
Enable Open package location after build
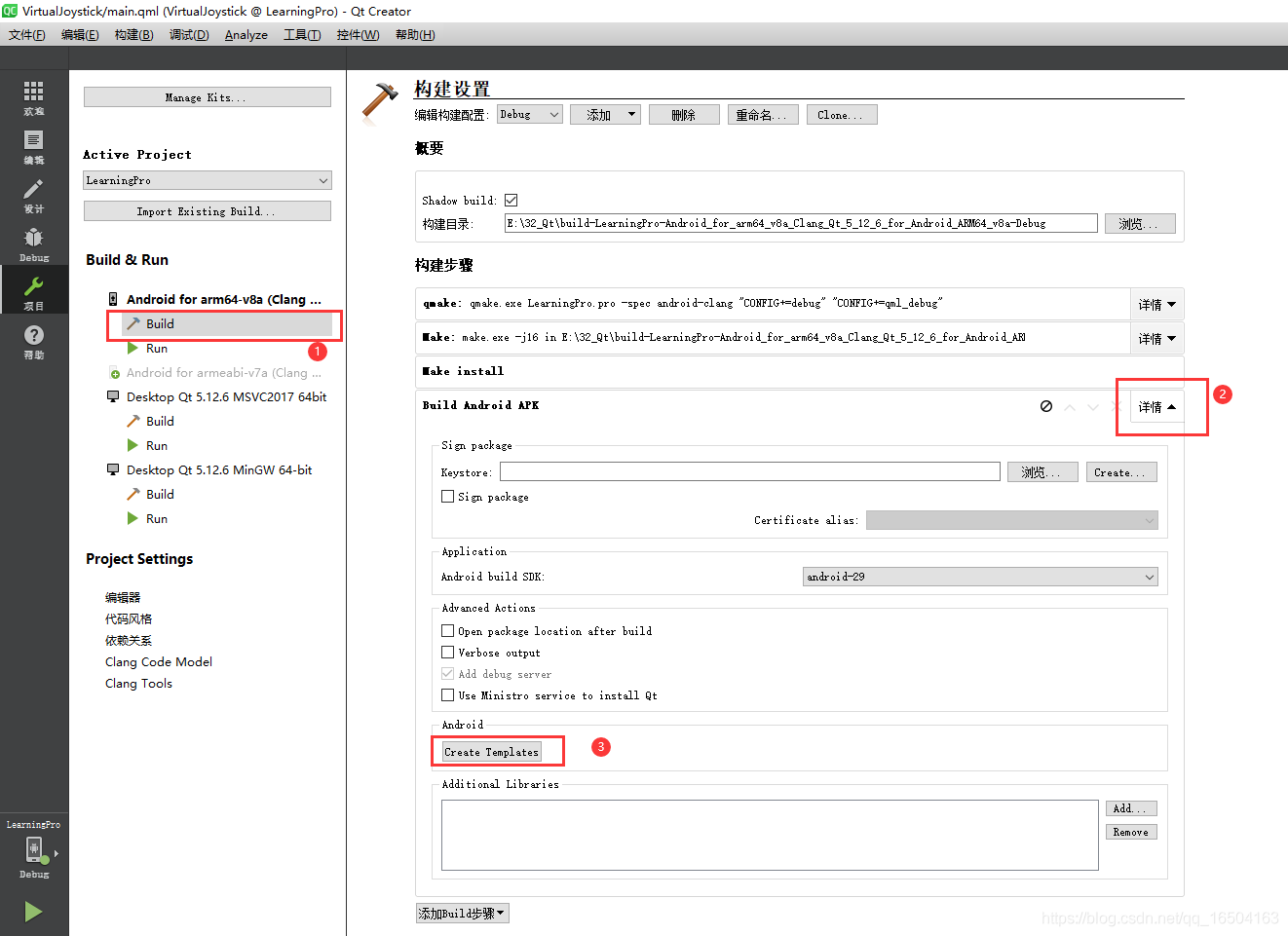[448, 630]
